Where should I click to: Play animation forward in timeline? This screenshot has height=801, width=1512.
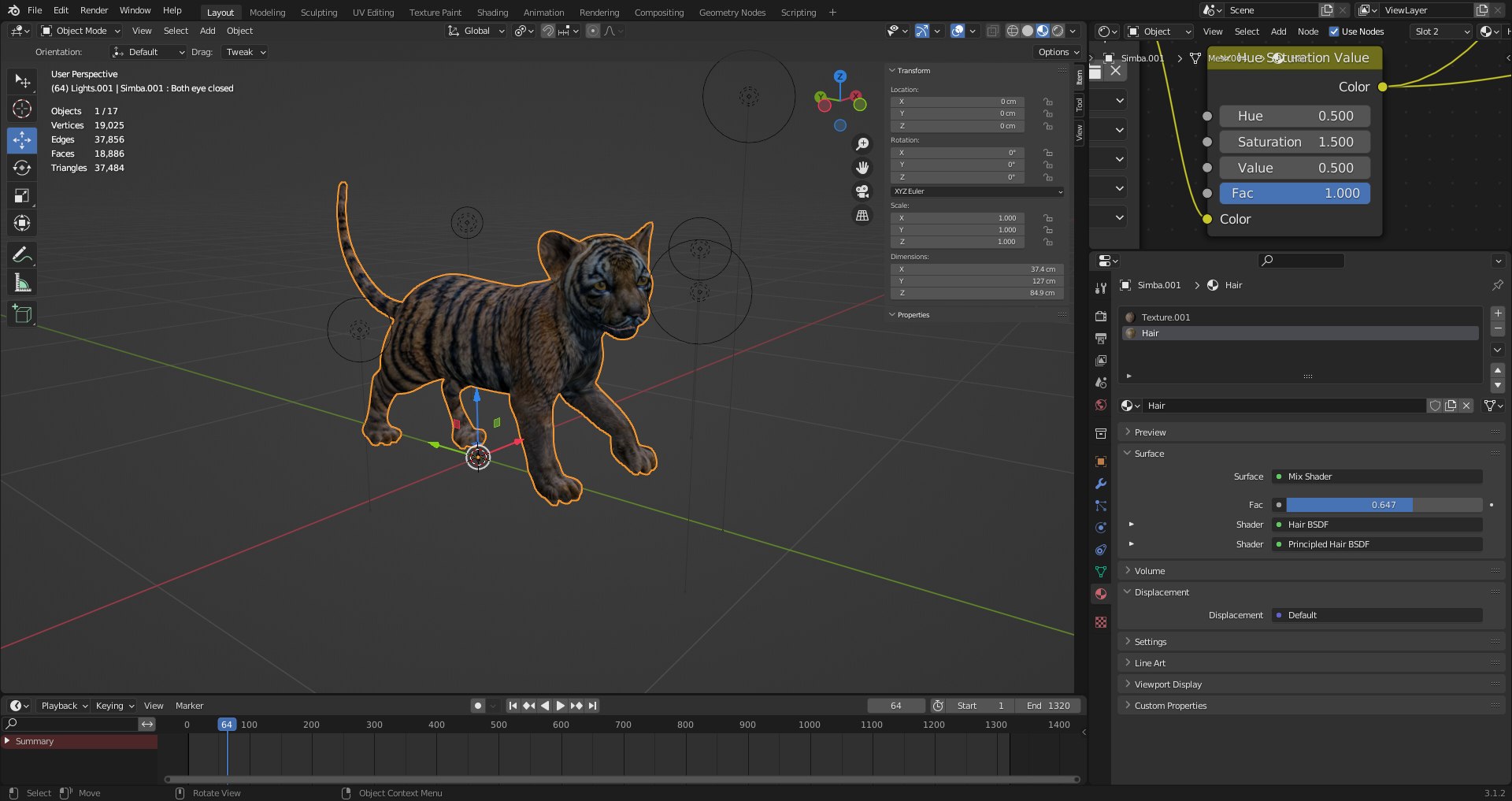coord(561,706)
